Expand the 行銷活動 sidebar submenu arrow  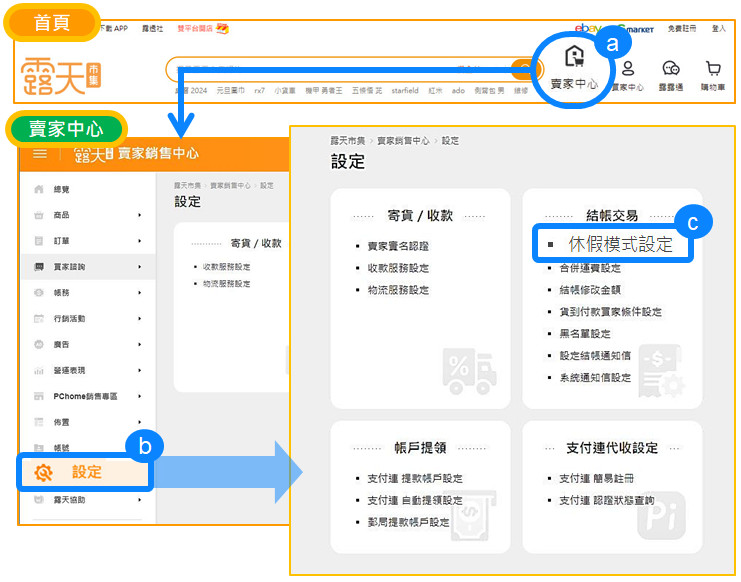pos(140,318)
